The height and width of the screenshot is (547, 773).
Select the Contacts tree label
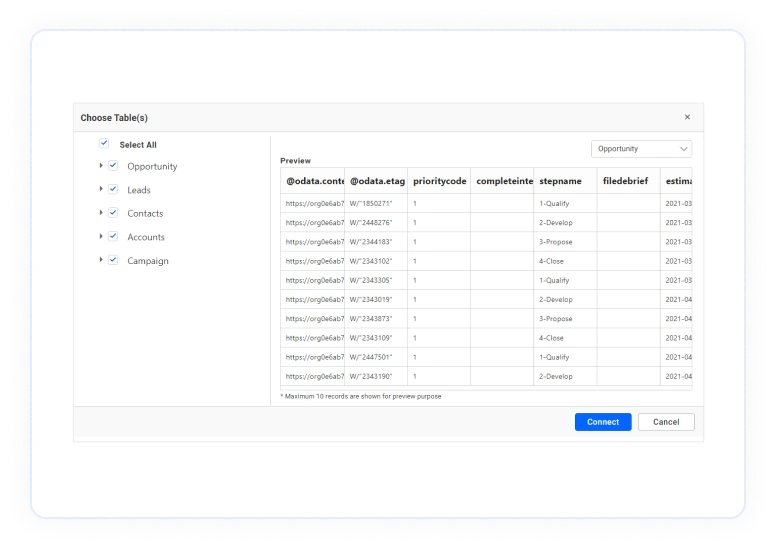click(145, 213)
